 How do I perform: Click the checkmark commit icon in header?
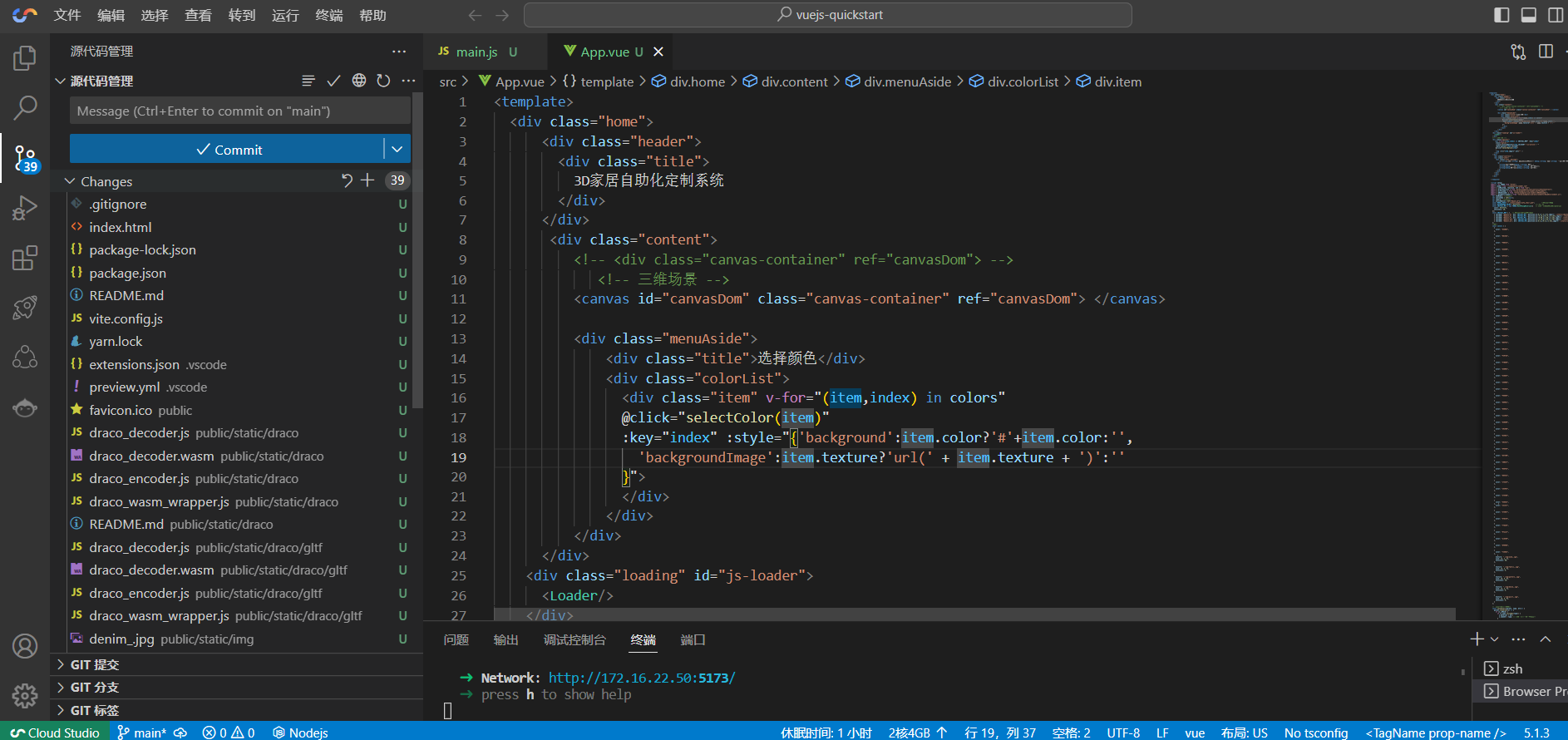pyautogui.click(x=333, y=81)
